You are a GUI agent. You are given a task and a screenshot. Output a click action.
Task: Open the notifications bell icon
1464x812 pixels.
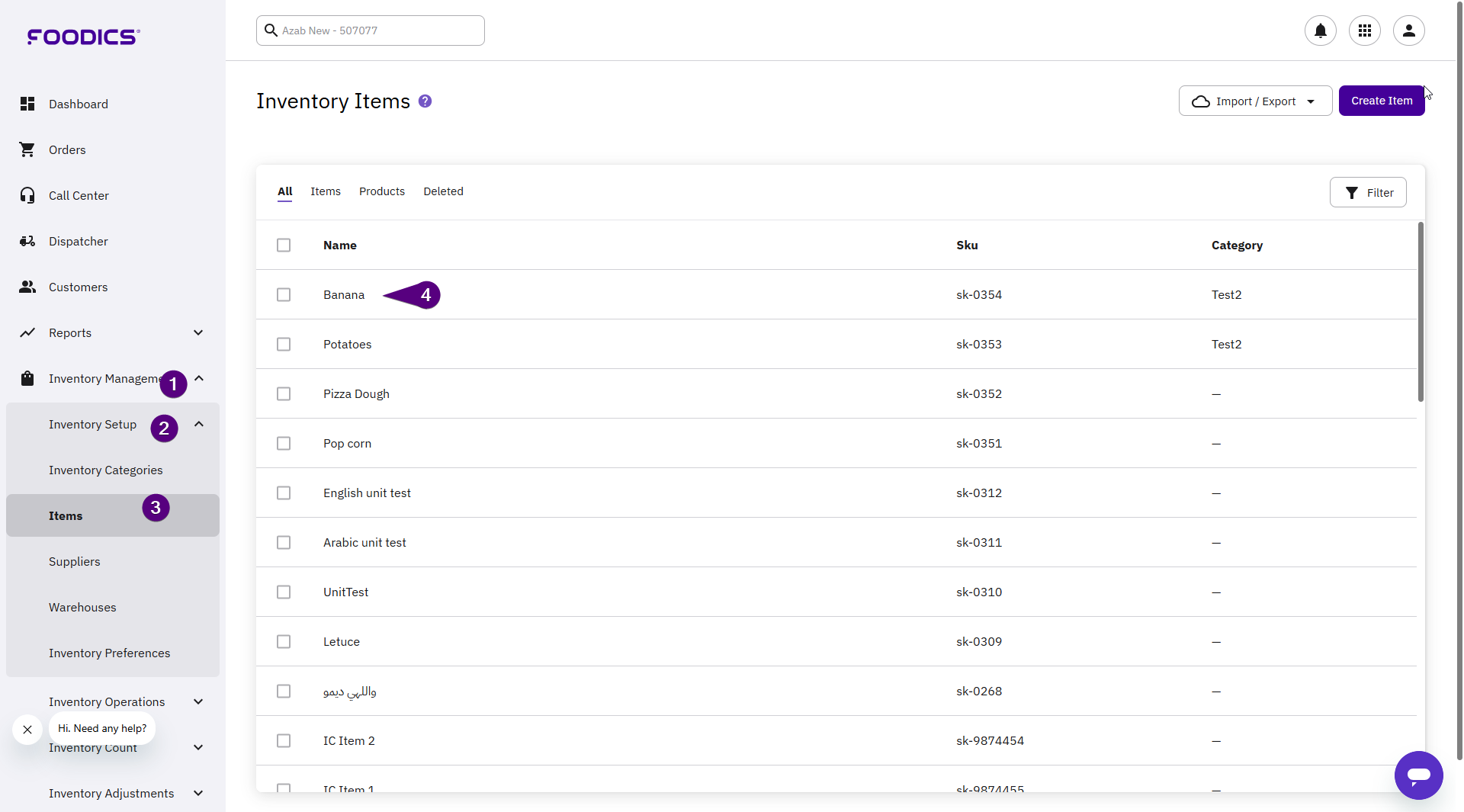tap(1320, 30)
